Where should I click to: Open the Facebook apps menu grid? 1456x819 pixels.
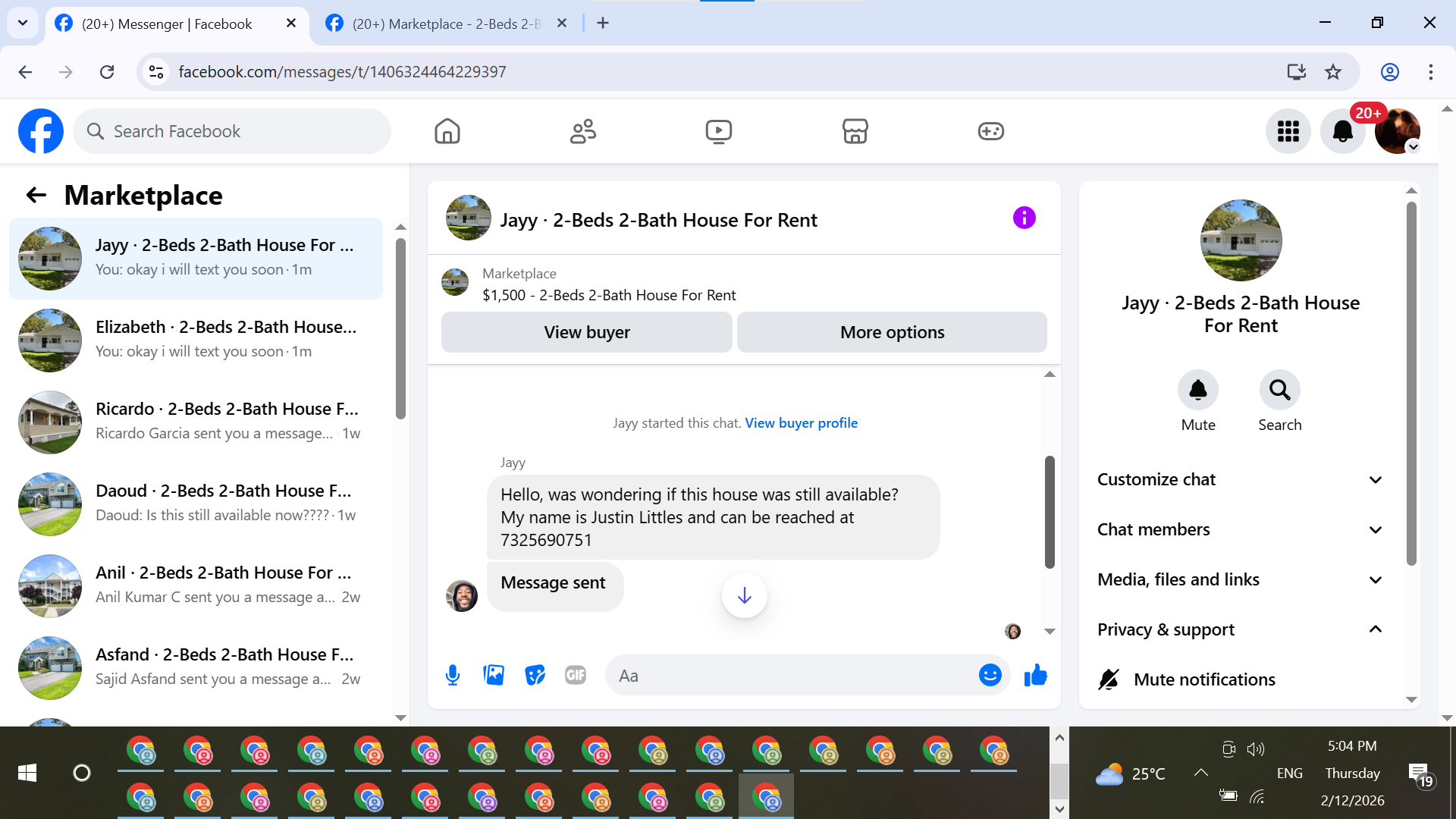1288,131
